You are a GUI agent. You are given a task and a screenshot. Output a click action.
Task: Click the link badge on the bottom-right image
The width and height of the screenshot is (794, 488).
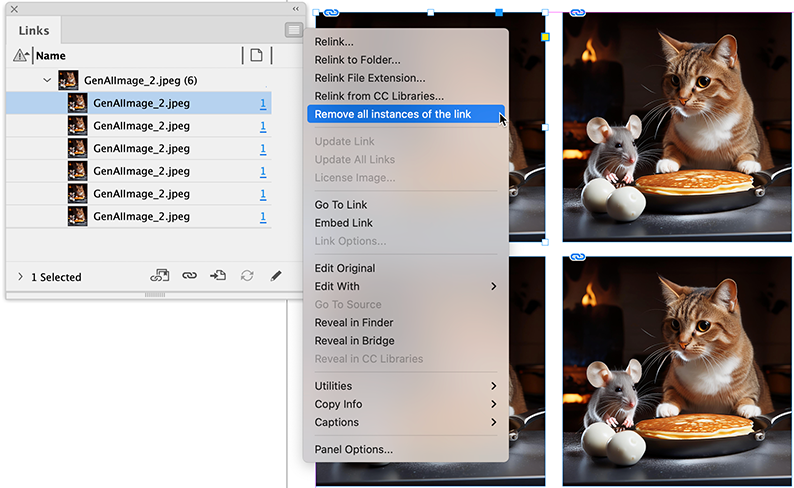(x=578, y=257)
